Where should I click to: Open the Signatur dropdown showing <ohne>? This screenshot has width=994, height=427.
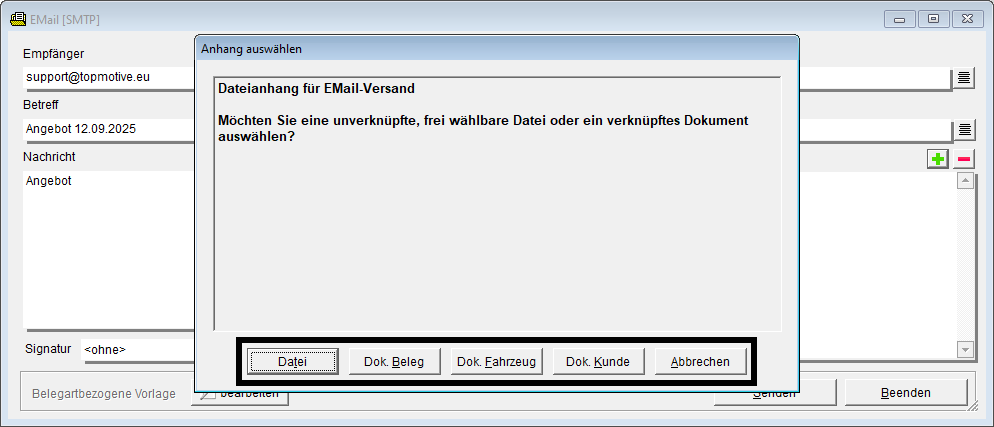coord(138,349)
